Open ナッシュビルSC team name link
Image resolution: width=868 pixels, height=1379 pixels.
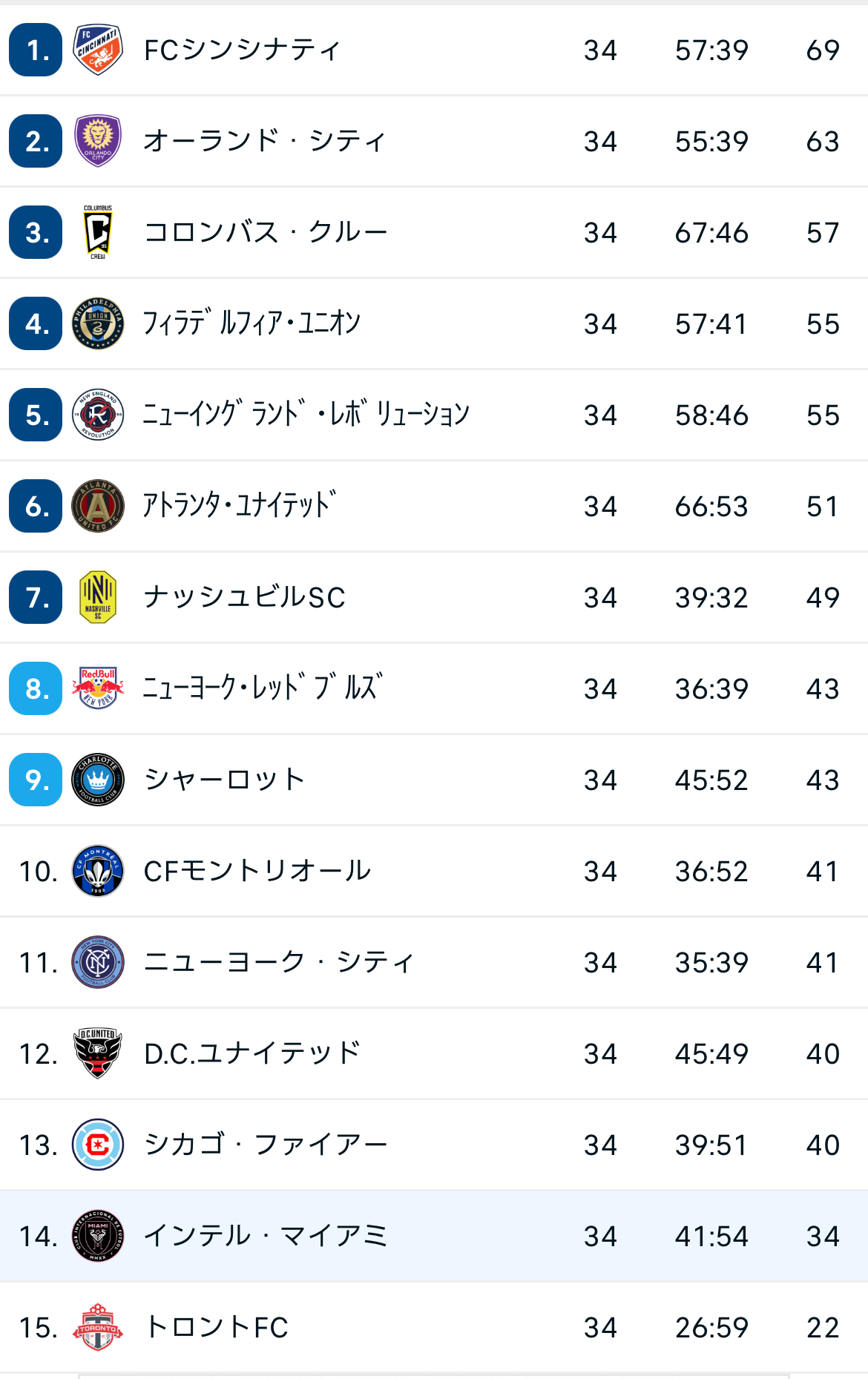(245, 597)
